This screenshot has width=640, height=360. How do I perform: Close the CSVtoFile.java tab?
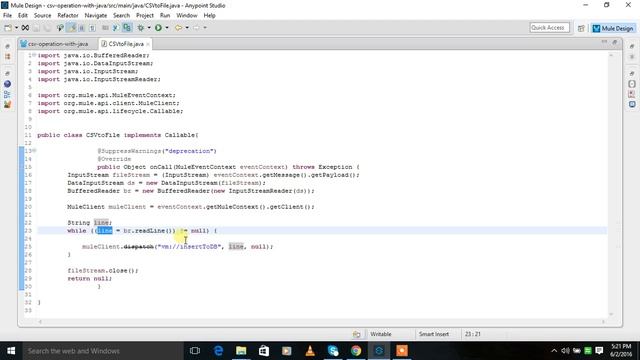click(x=148, y=44)
